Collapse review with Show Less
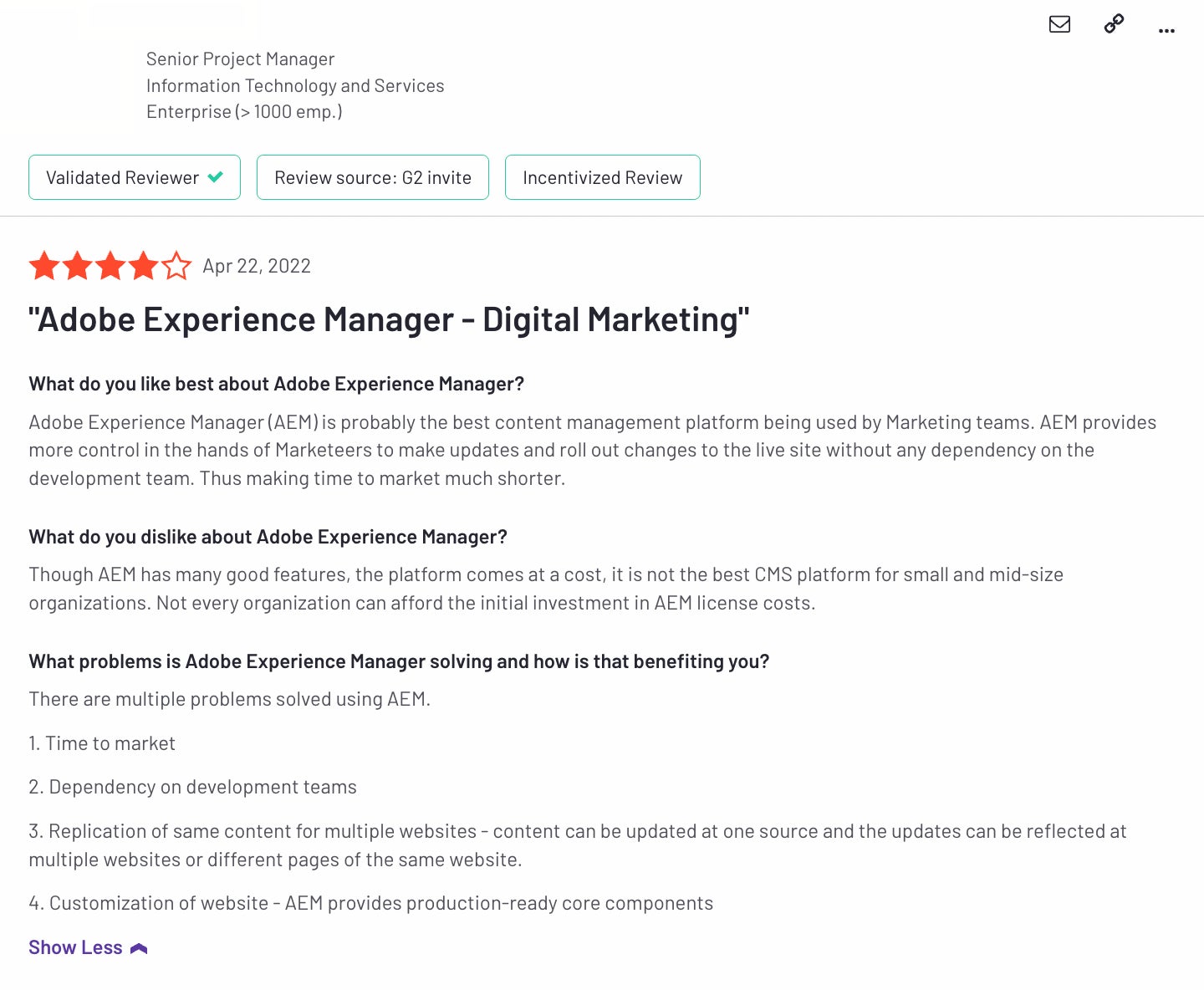 click(88, 947)
